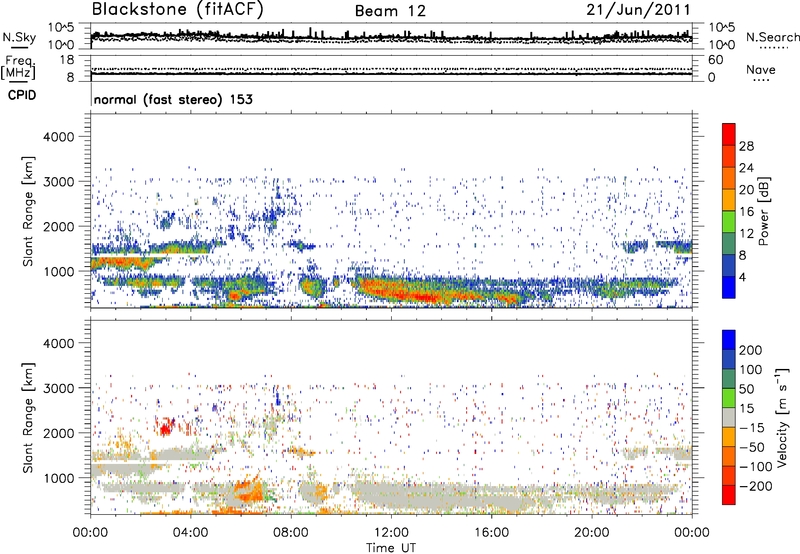Click the 'N.Sky' legend label
Viewport: 800px width, 554px height.
pos(19,37)
